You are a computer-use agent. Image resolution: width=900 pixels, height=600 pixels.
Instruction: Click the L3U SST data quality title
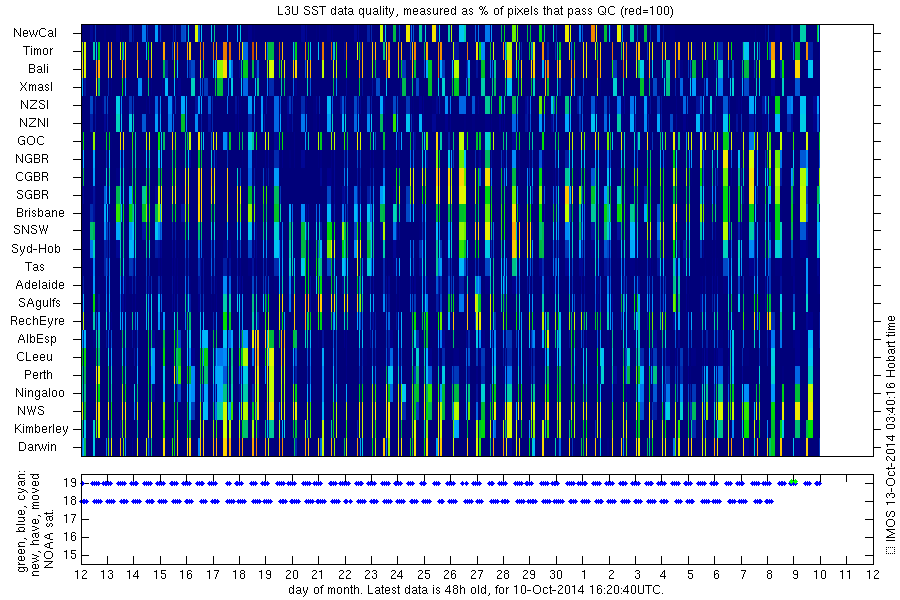[475, 10]
